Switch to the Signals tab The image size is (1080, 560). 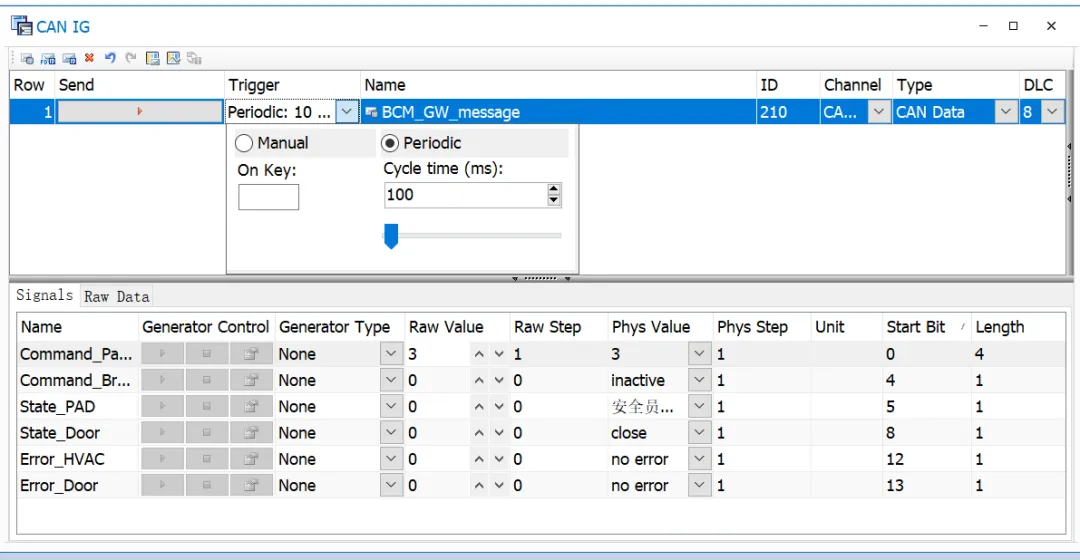(44, 295)
